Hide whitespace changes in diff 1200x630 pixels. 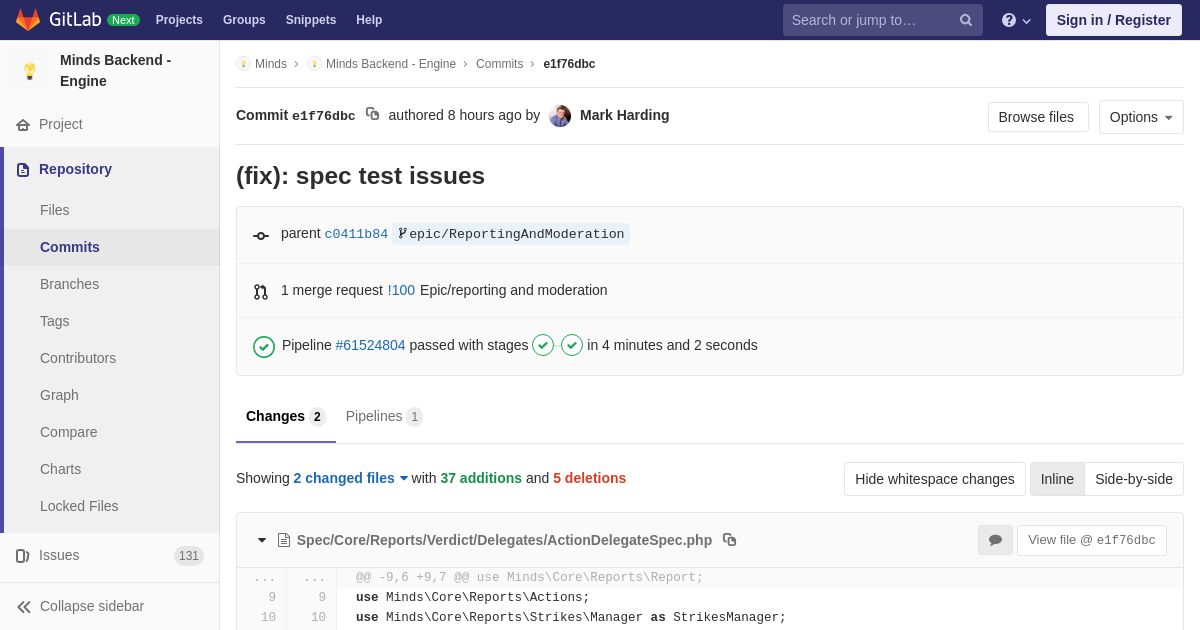coord(934,479)
